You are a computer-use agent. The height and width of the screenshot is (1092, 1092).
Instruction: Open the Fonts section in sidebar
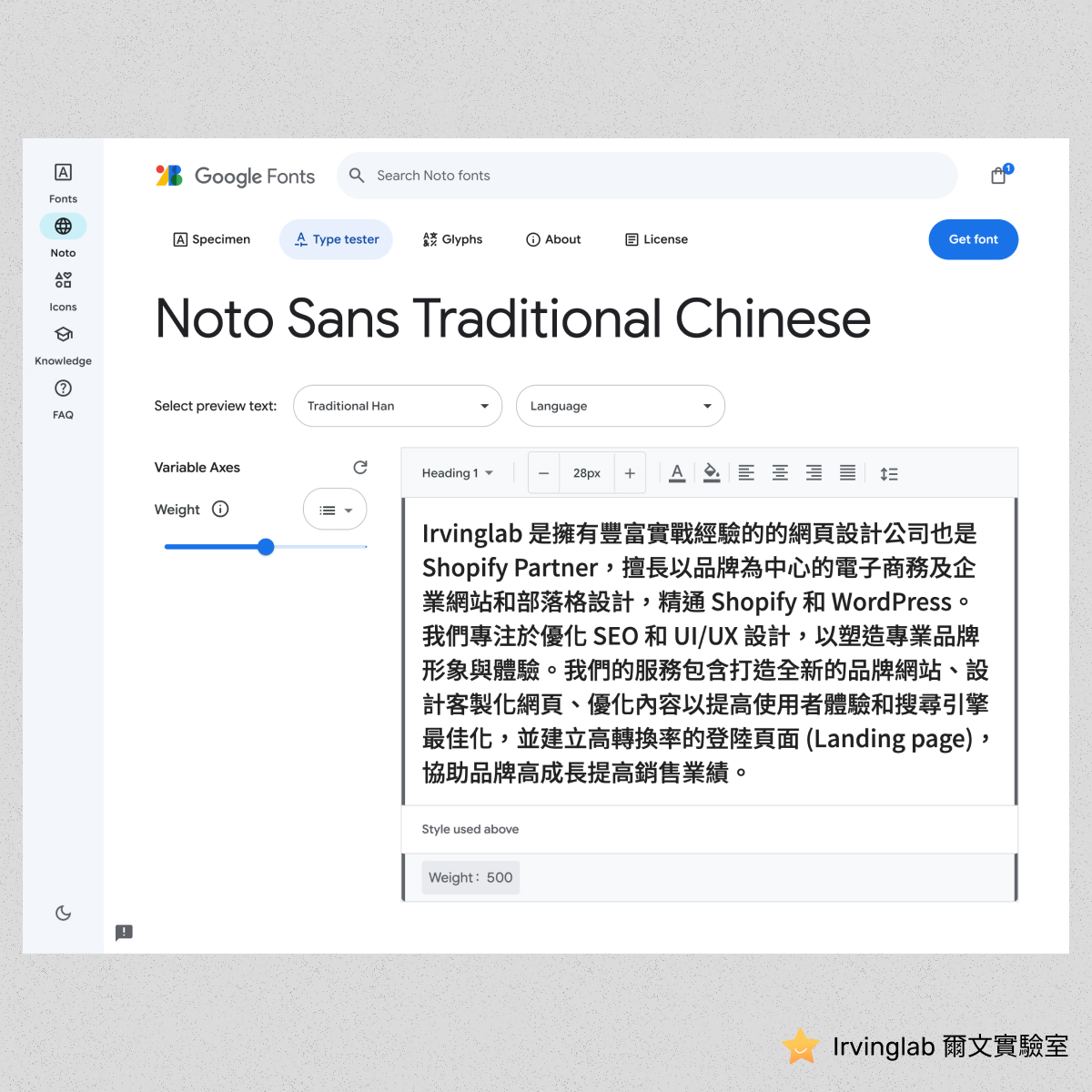click(63, 183)
